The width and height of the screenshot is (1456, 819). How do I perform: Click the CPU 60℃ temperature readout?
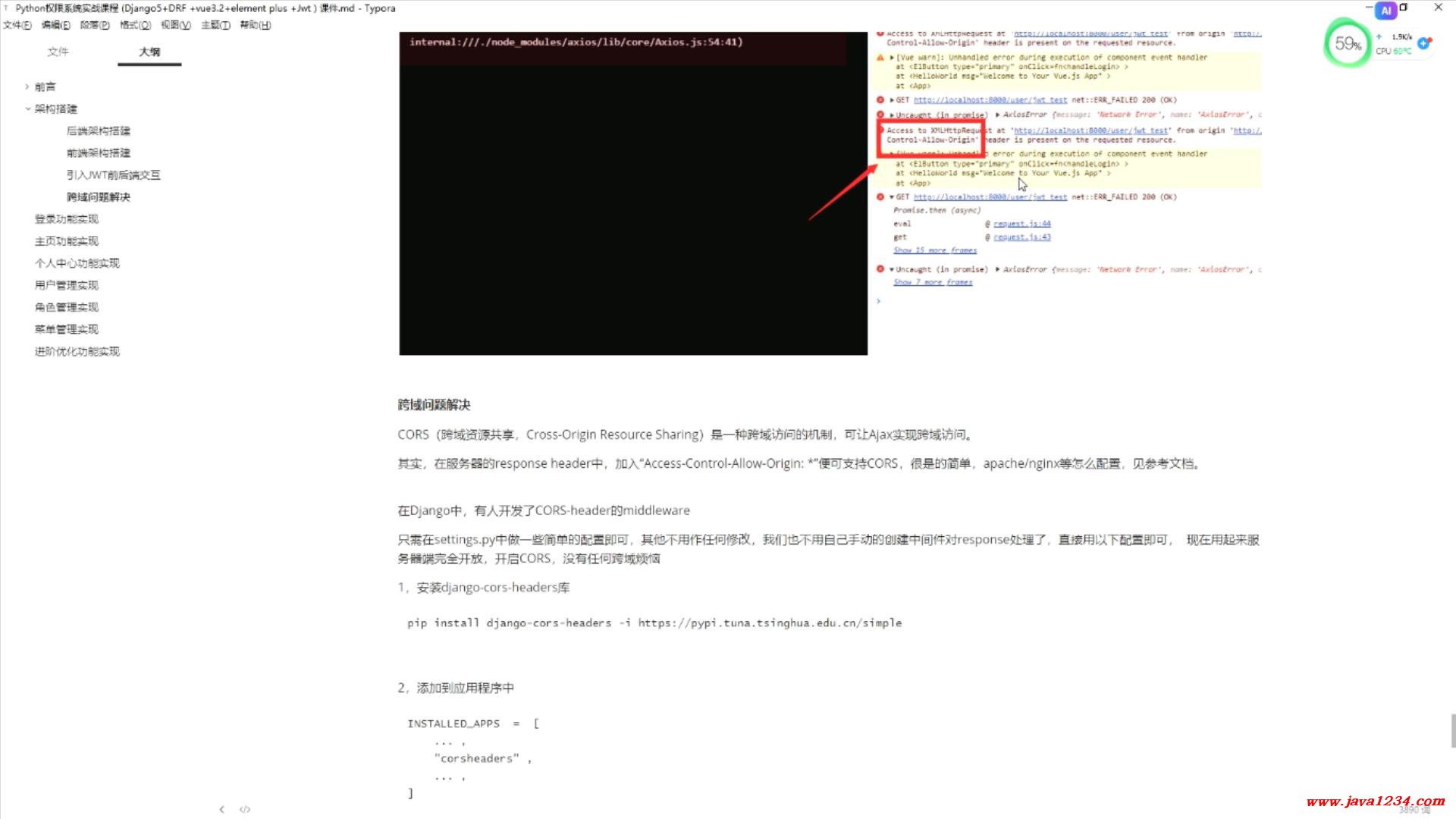pos(1394,51)
